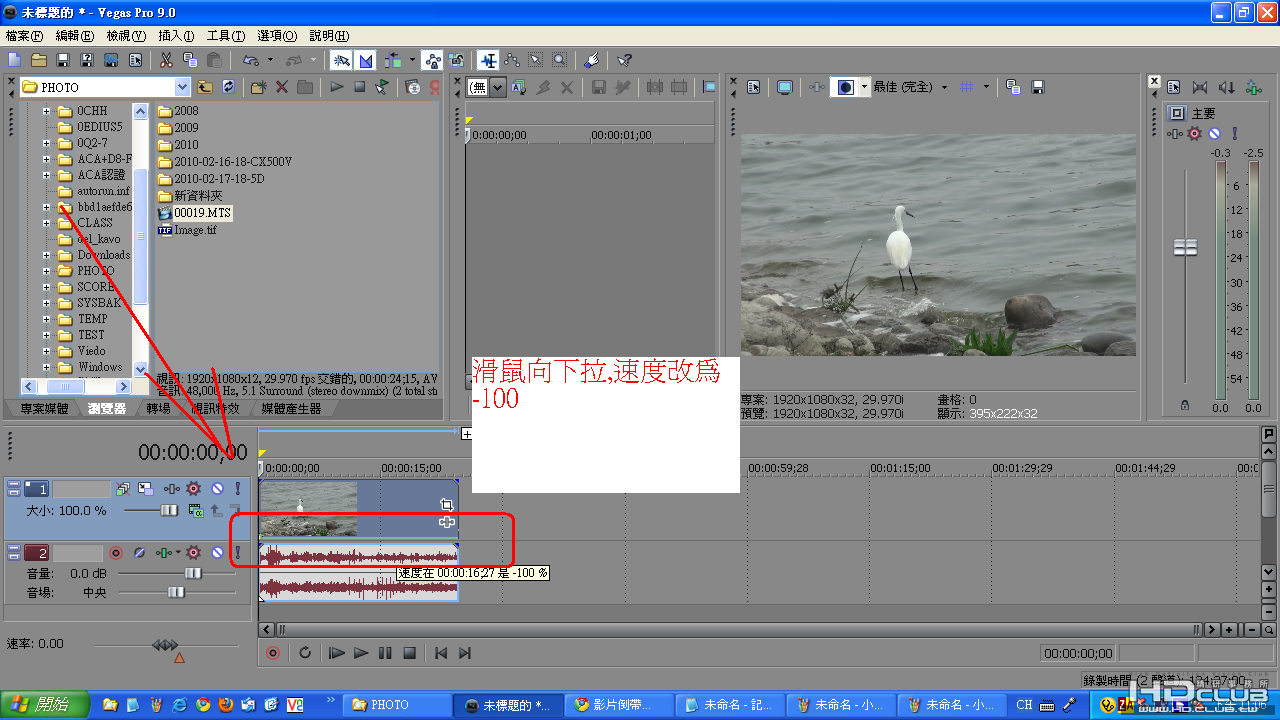
Task: Arm audio track 2 for record
Action: pyautogui.click(x=116, y=552)
